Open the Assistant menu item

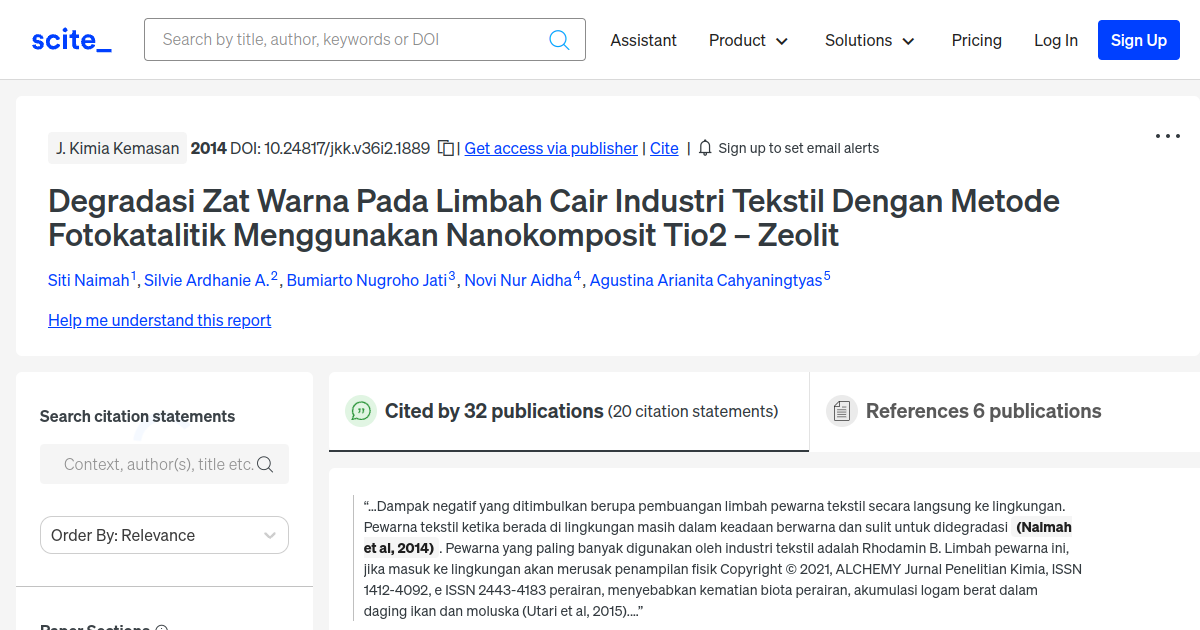point(643,40)
